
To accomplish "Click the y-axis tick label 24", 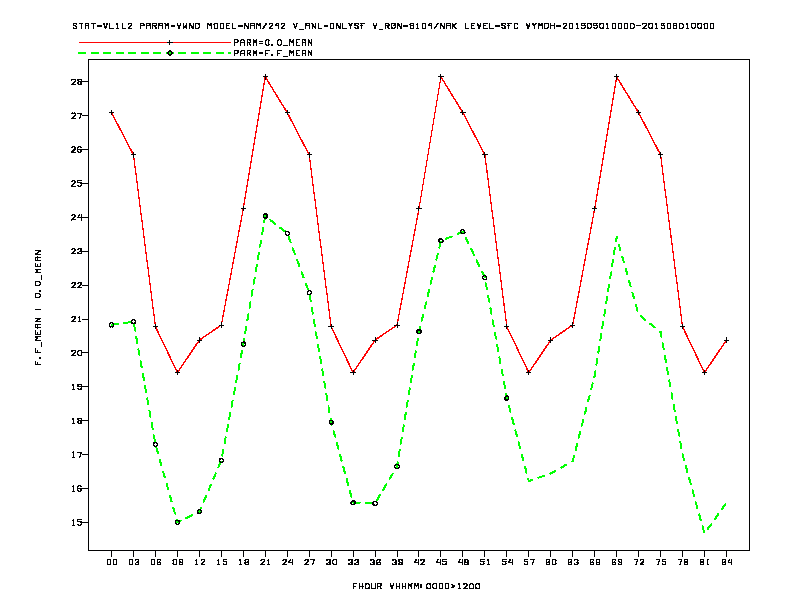I will click(76, 217).
